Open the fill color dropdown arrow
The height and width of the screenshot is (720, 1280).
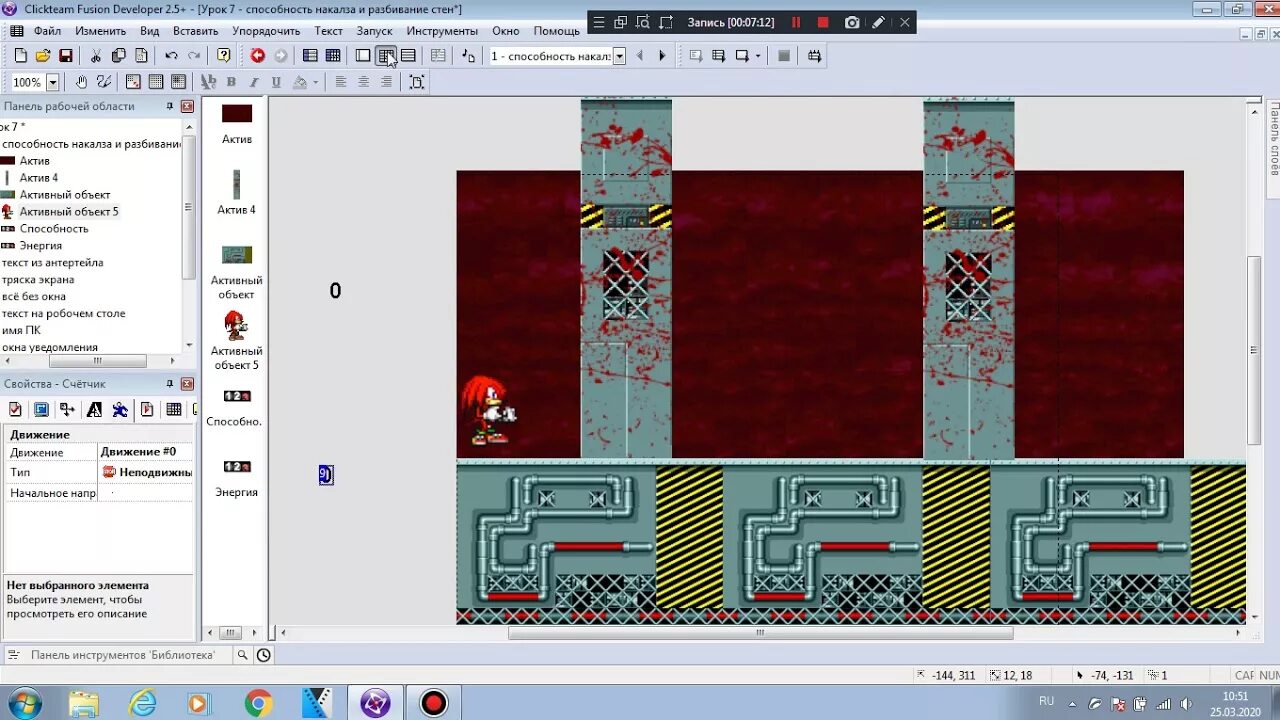(x=315, y=82)
